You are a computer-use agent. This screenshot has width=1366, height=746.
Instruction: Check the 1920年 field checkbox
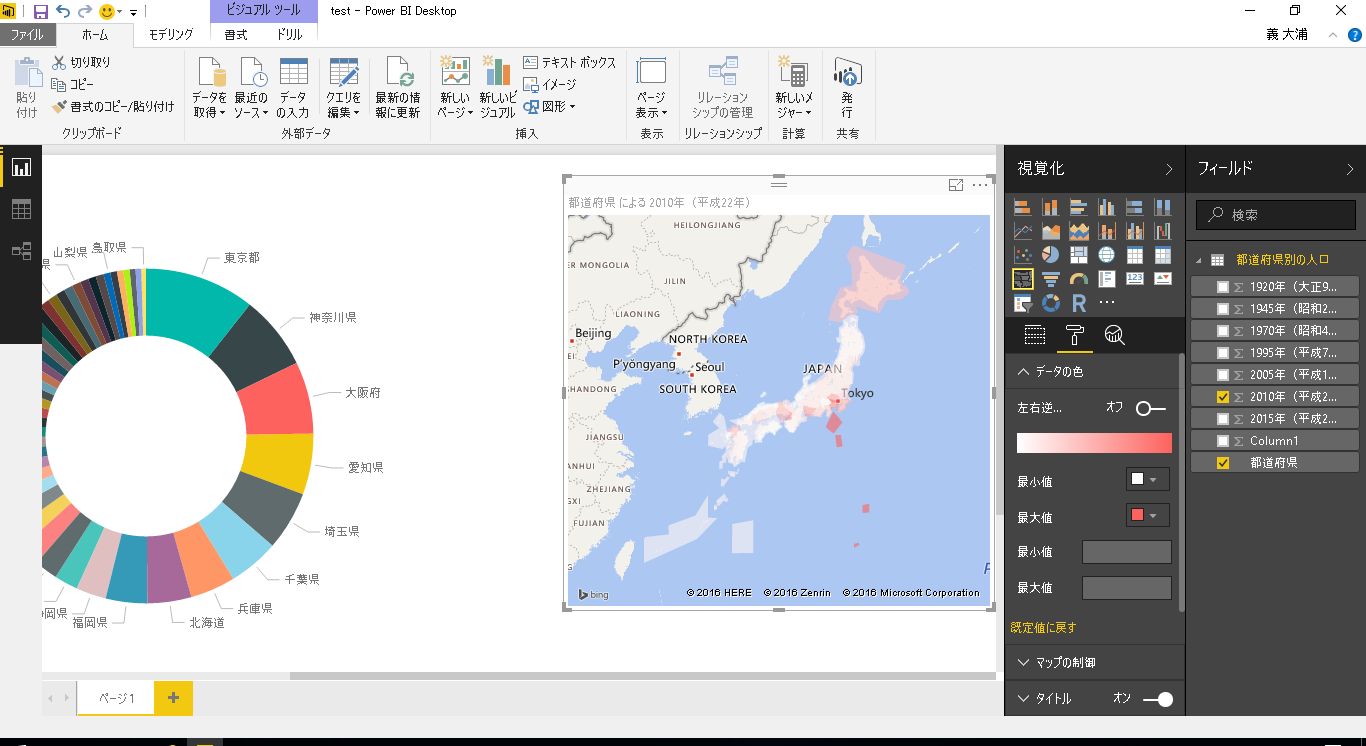1222,287
